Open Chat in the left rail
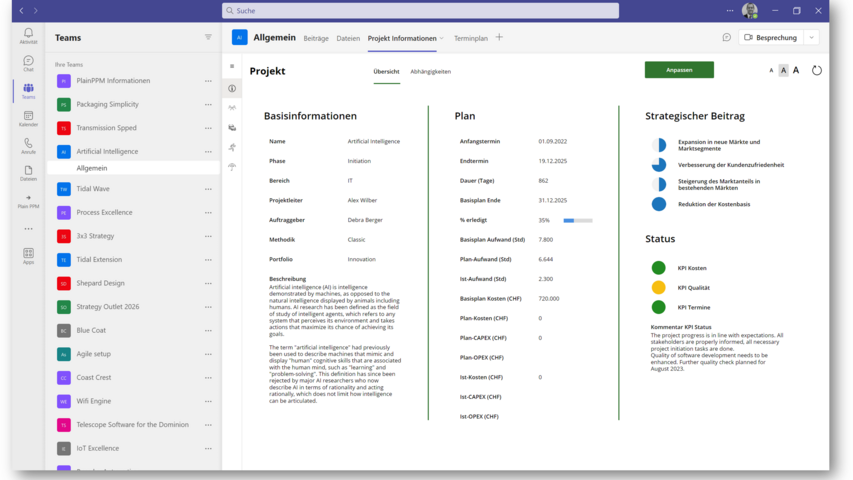This screenshot has width=853, height=480. tap(28, 63)
